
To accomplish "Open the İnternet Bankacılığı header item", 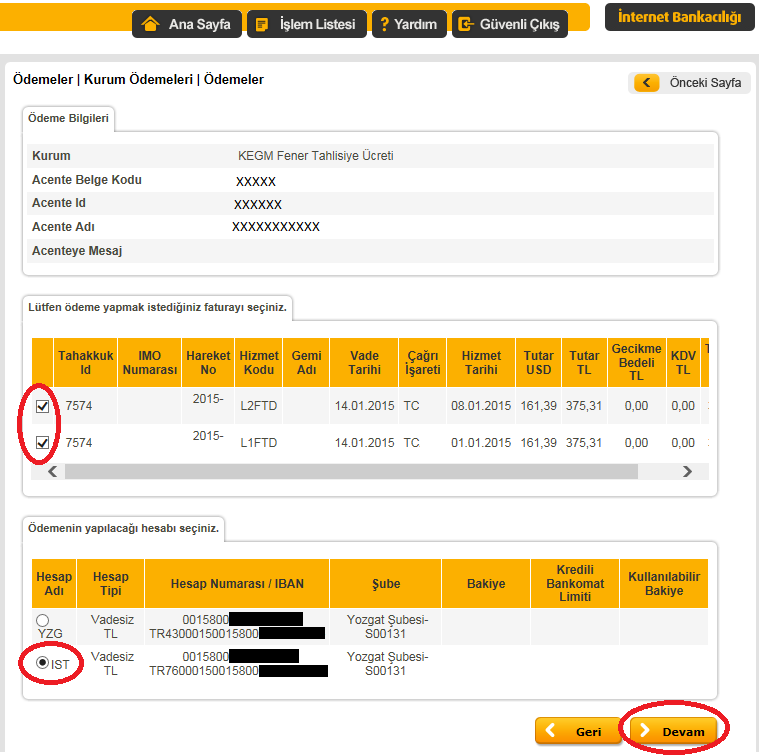I will point(679,18).
